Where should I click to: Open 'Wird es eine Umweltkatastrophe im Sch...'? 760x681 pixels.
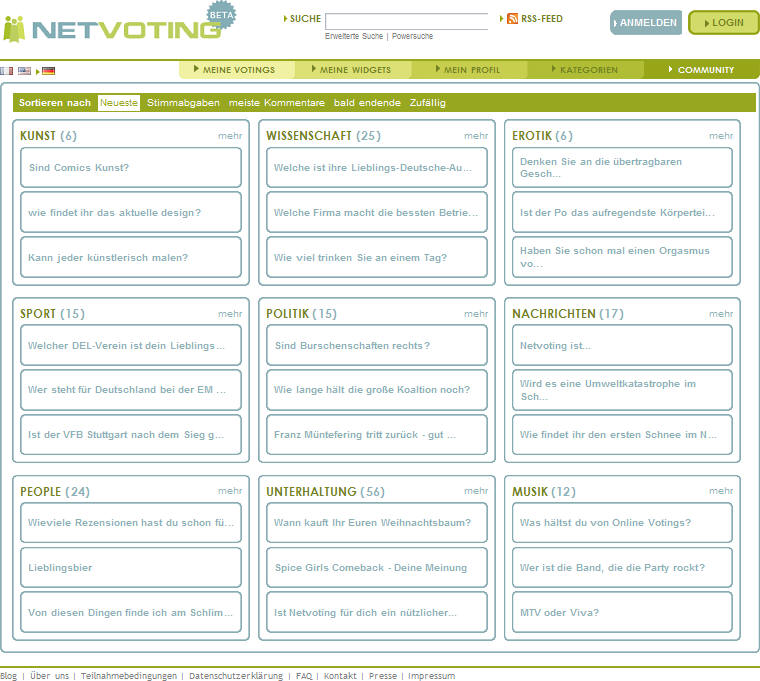(x=622, y=390)
